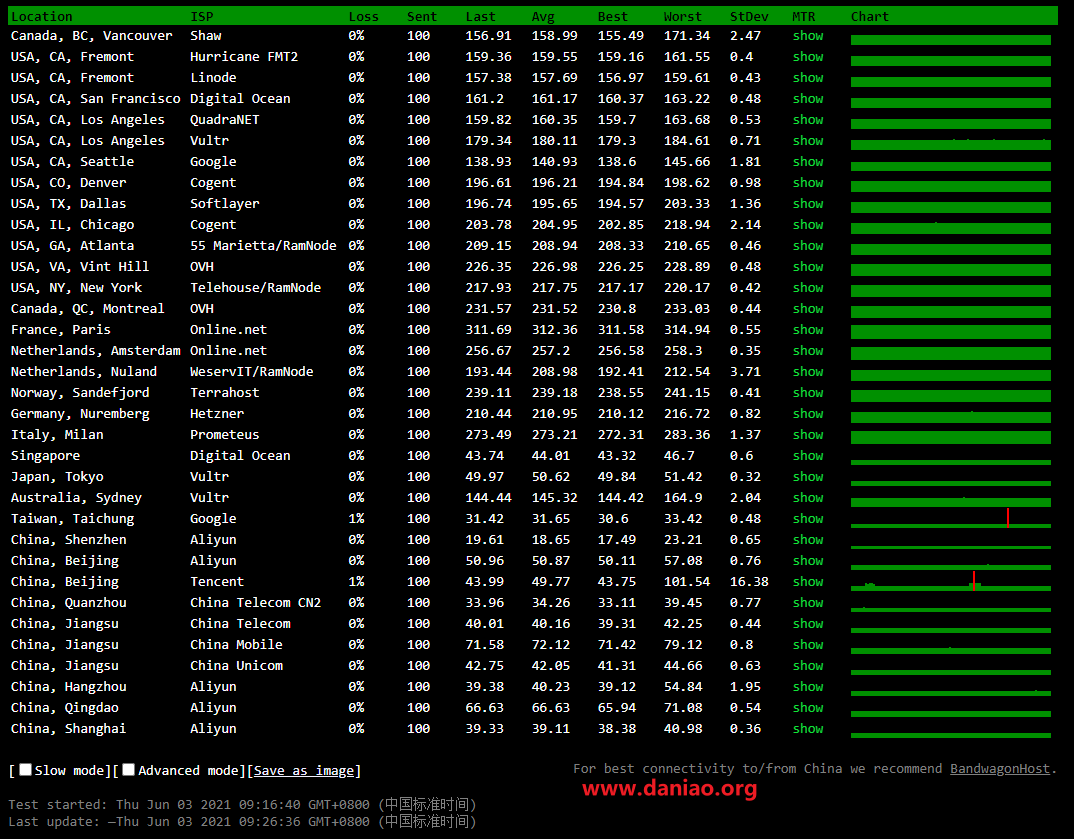Show MTR for Shenzhen Aliyun
Image resolution: width=1074 pixels, height=839 pixels.
point(808,540)
